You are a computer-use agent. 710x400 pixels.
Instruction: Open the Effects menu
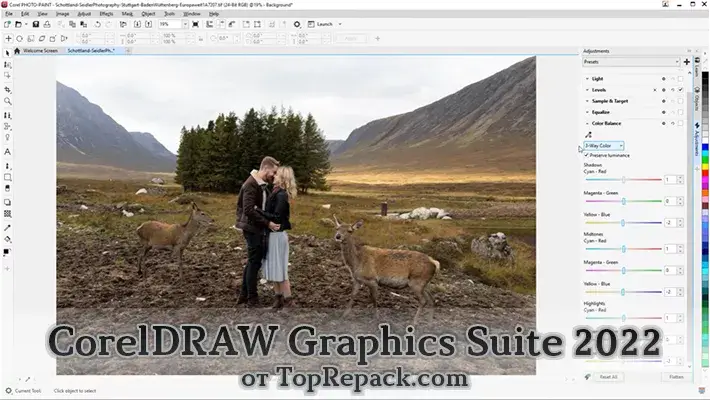(x=106, y=14)
